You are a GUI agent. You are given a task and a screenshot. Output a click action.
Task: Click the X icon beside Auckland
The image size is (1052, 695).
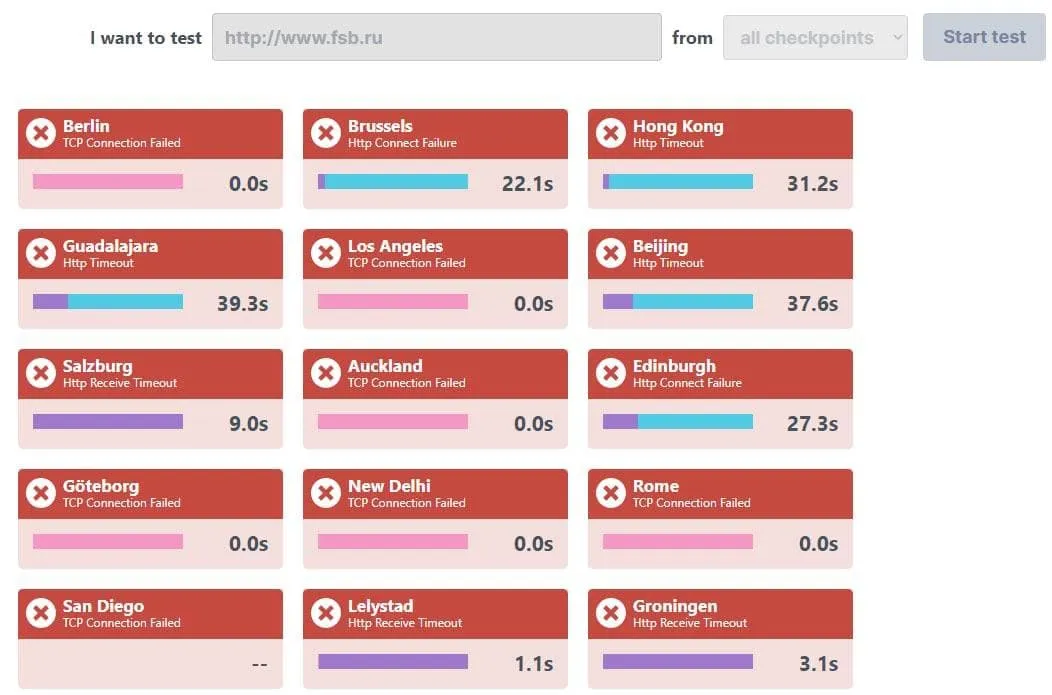click(326, 373)
